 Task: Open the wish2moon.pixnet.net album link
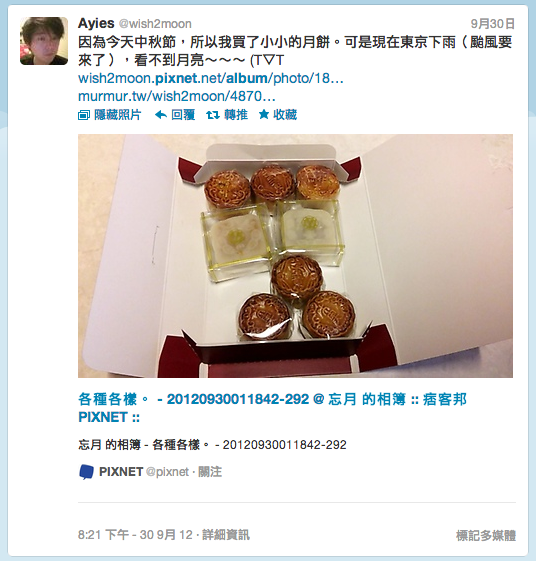[x=210, y=78]
